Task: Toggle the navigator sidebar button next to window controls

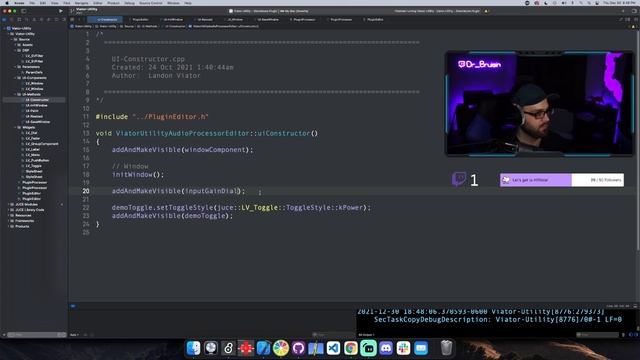Action: click(x=24, y=11)
